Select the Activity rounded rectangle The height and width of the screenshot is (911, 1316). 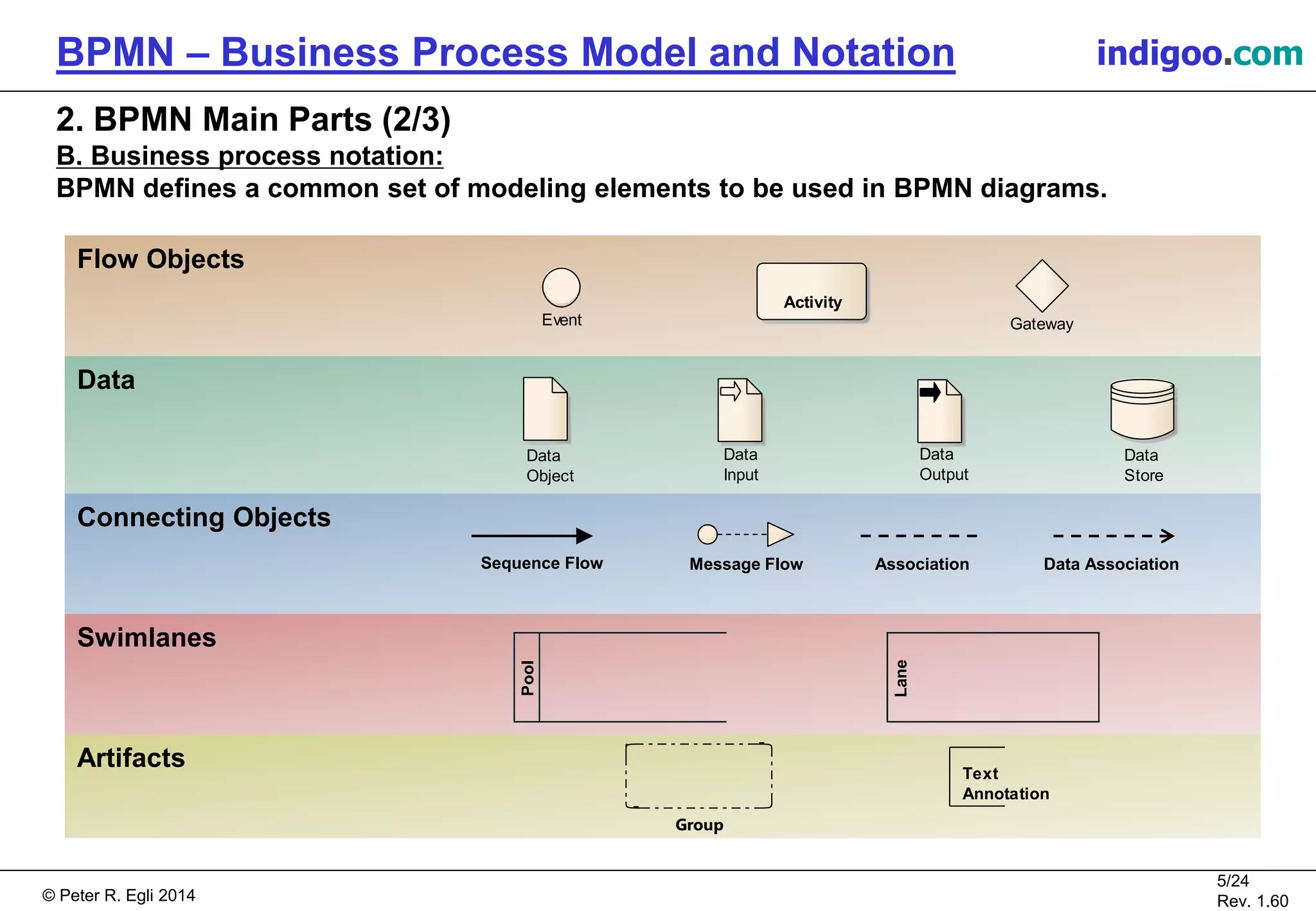(812, 291)
